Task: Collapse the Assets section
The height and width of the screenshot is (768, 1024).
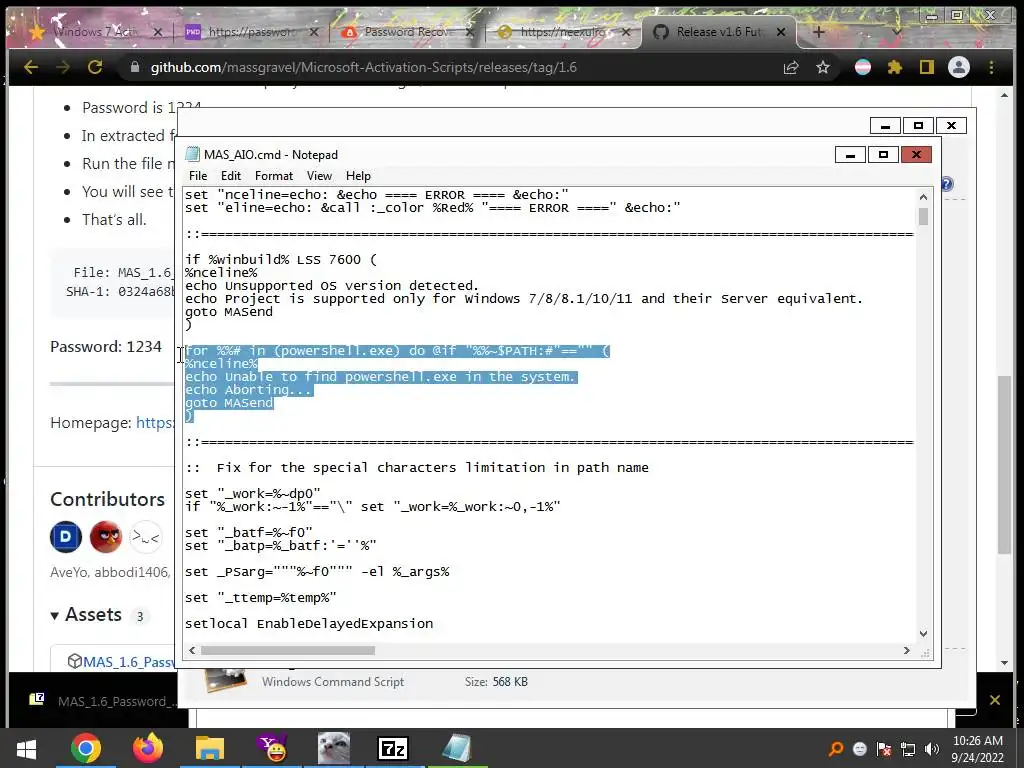Action: pyautogui.click(x=55, y=616)
